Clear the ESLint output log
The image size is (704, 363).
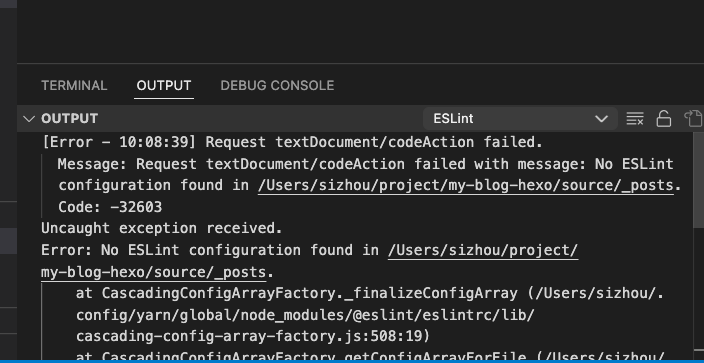click(634, 119)
